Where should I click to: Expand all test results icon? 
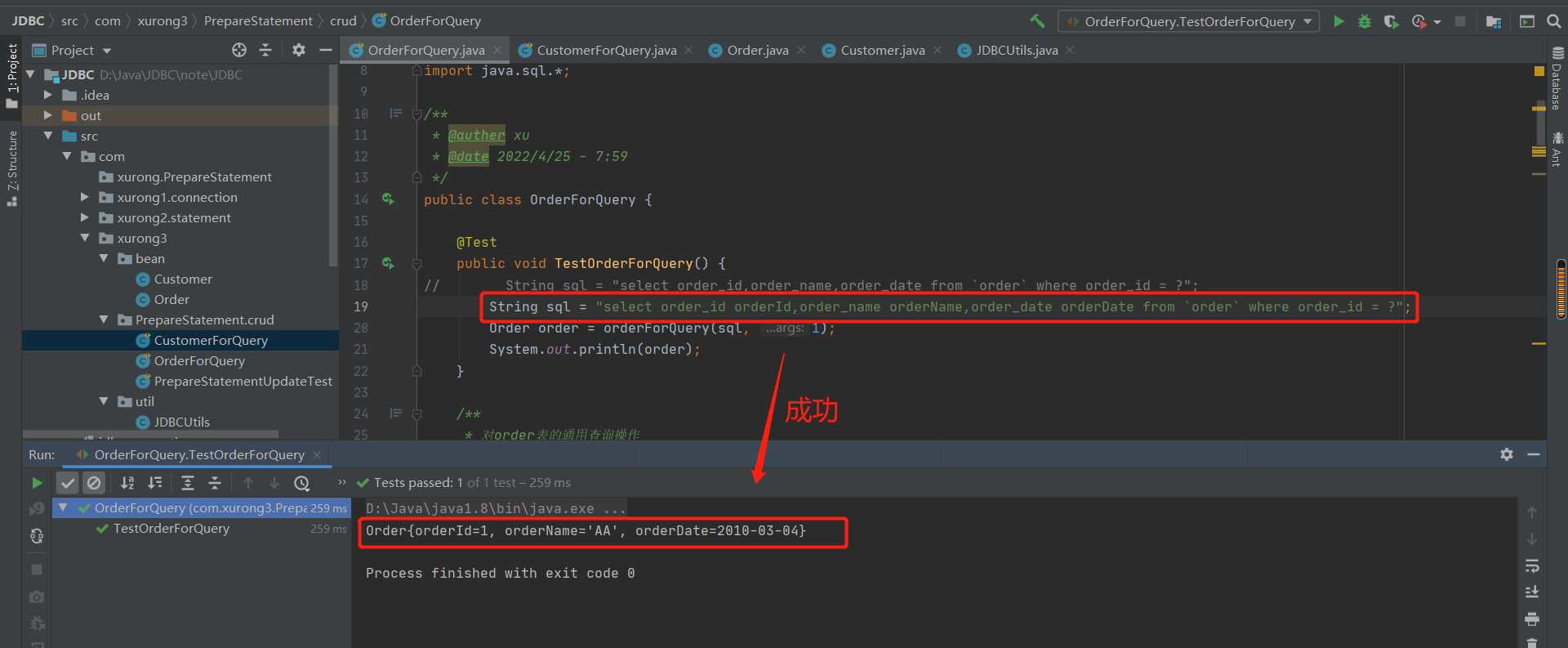[188, 483]
